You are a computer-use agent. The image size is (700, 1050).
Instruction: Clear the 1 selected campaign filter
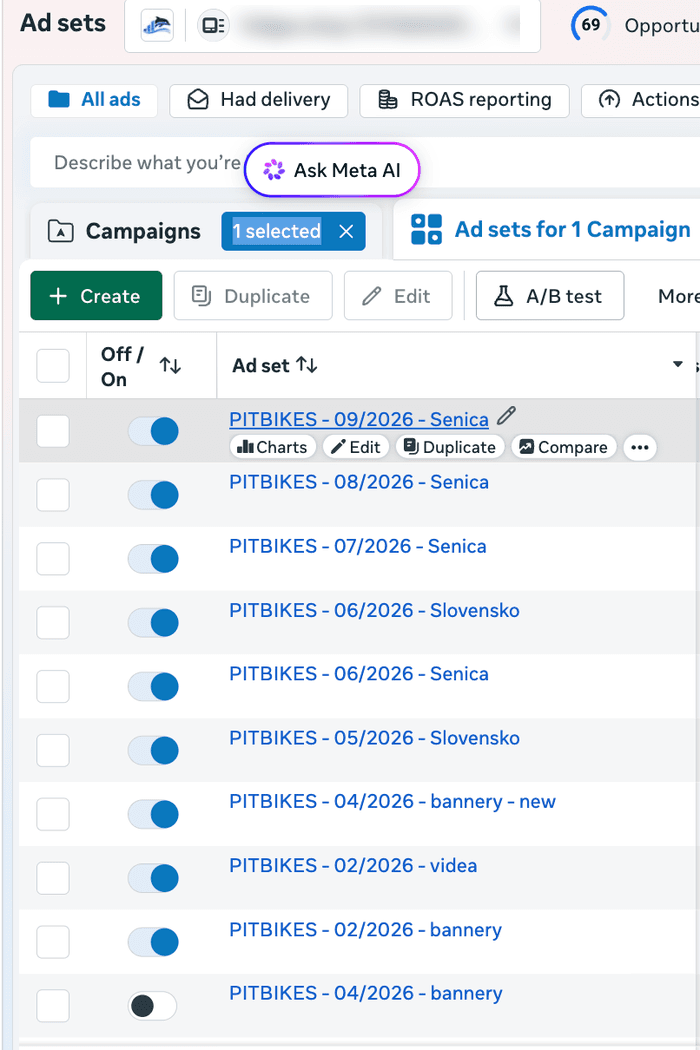point(346,231)
